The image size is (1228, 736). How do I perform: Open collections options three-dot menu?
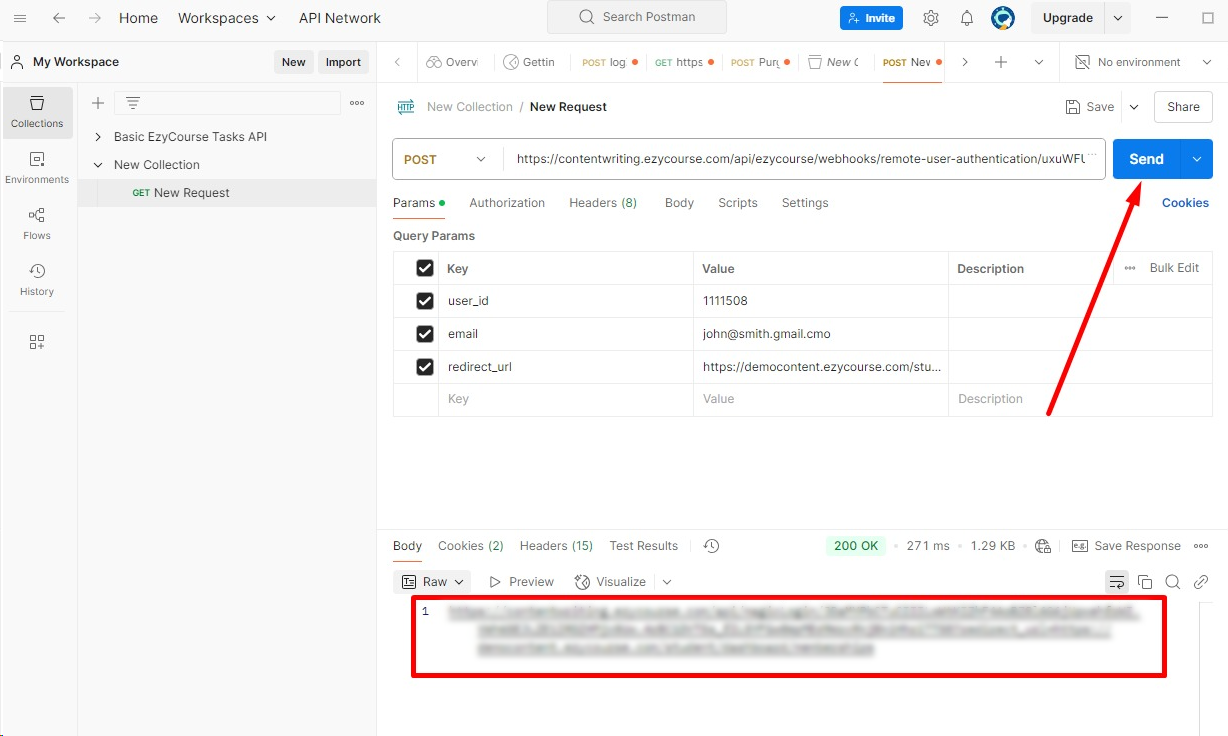point(357,103)
